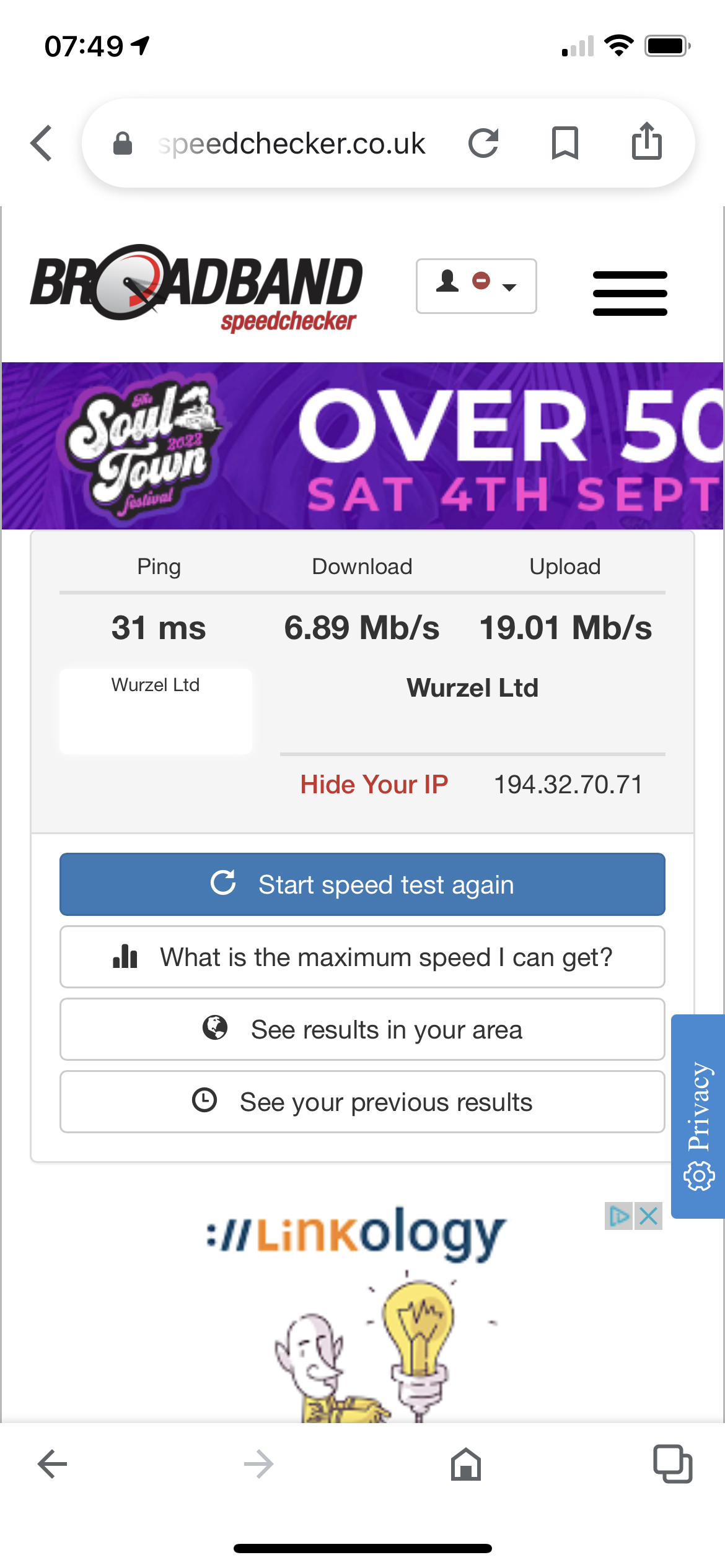Click the Broadband Speedchecker logo
725x1568 pixels.
click(x=196, y=287)
